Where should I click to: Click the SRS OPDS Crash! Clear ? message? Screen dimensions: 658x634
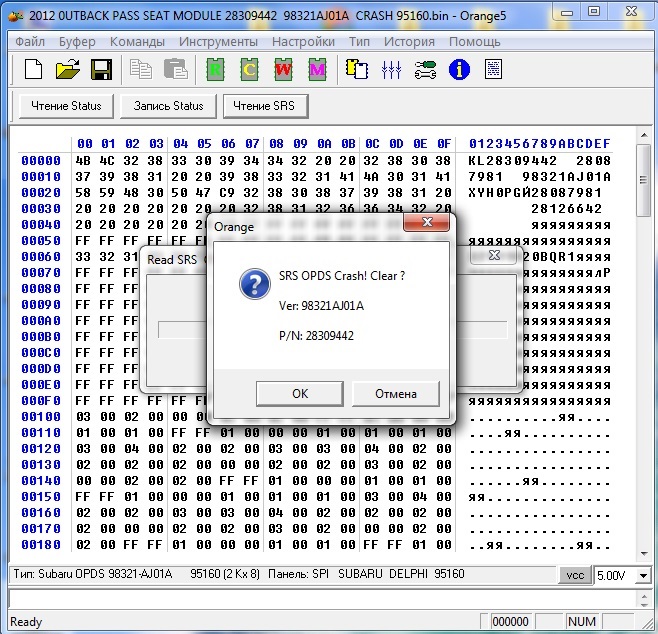click(342, 276)
